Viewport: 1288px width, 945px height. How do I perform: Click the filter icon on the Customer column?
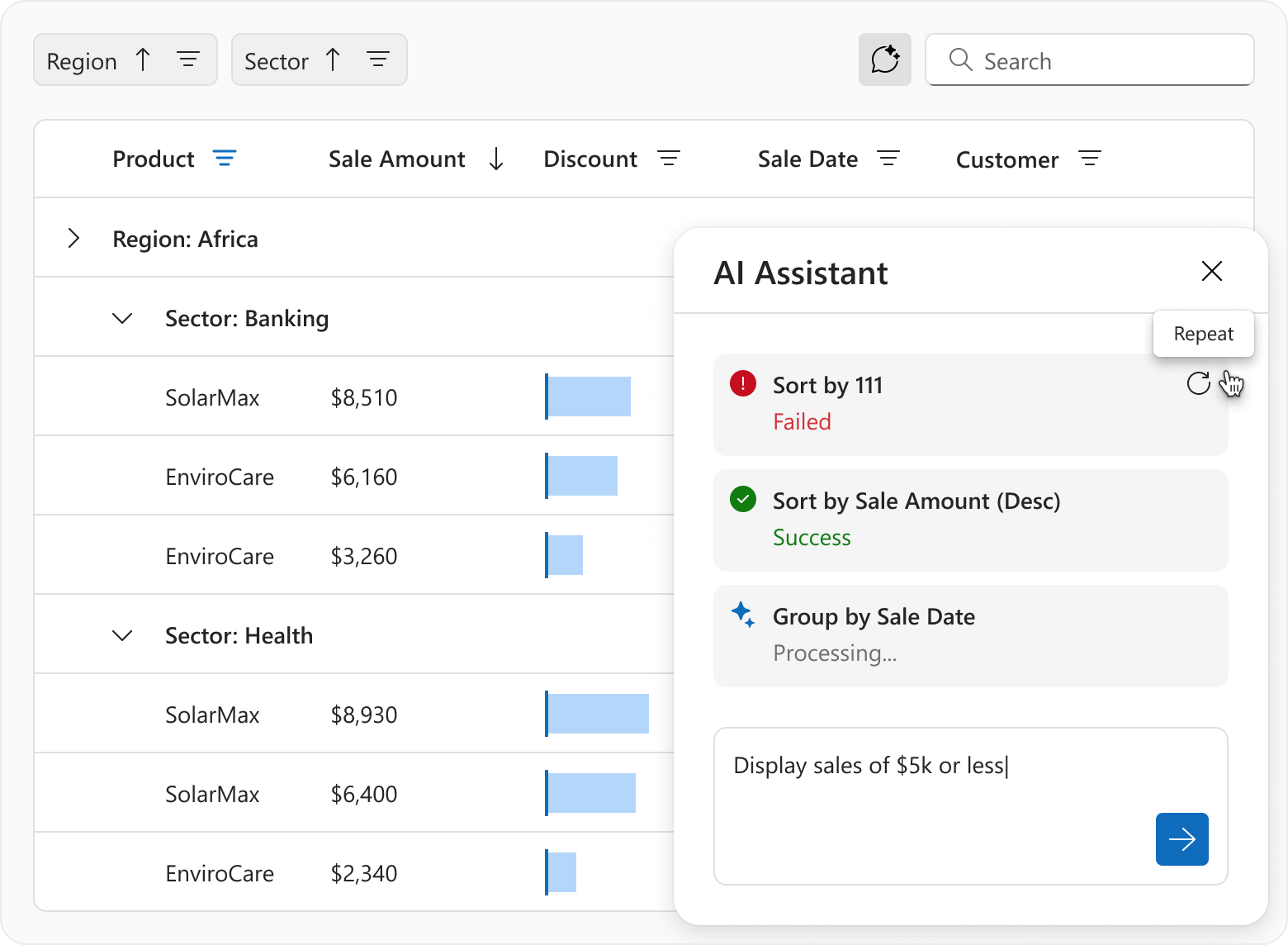1090,157
